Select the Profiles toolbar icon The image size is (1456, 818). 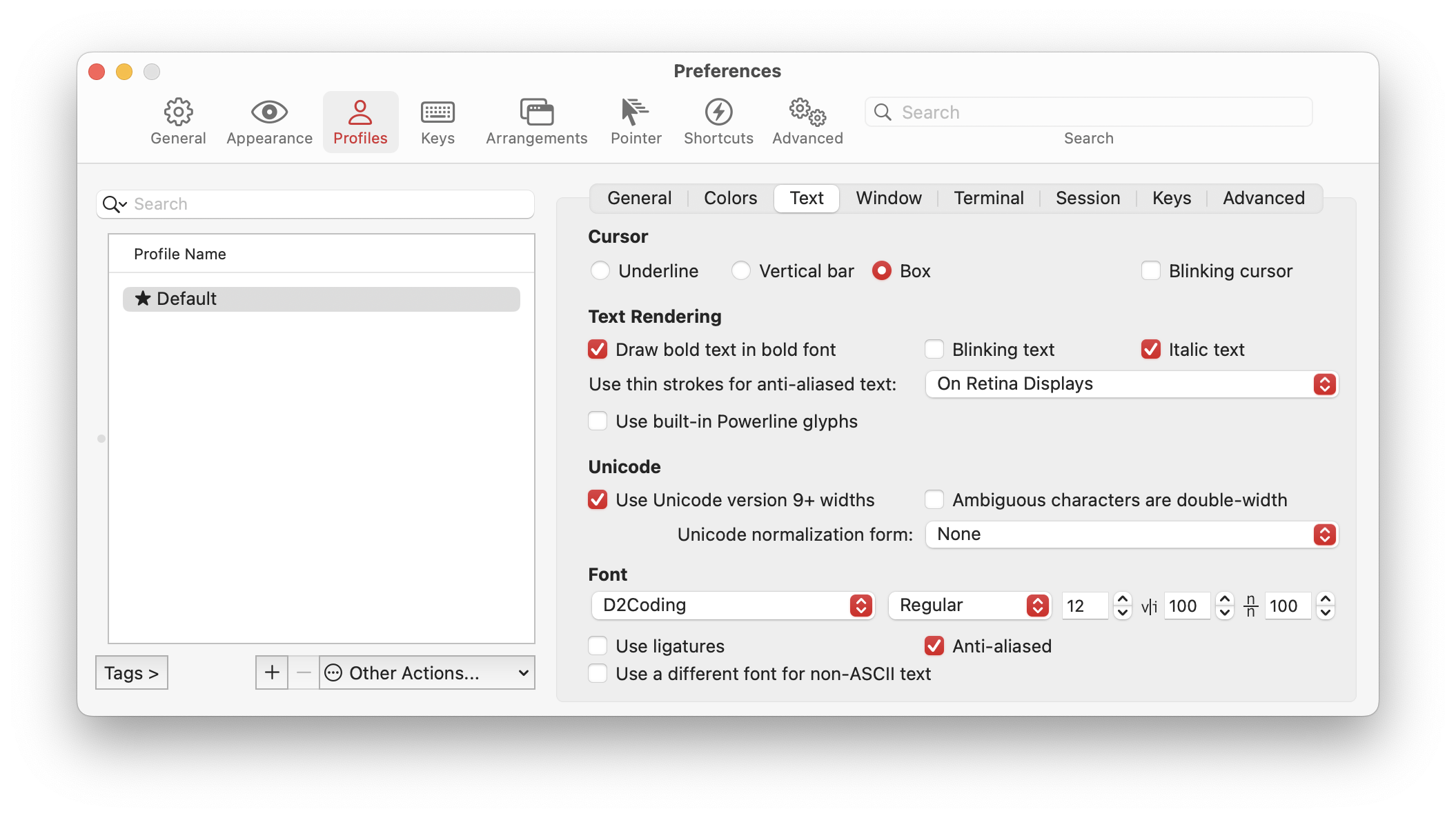[360, 122]
